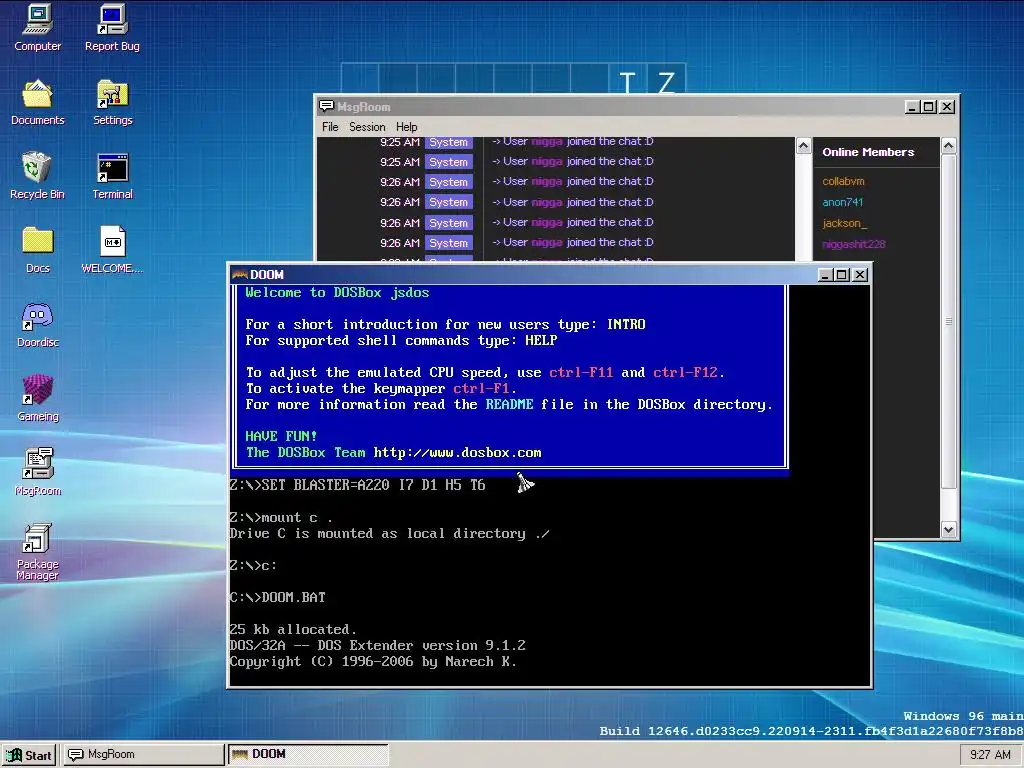Image resolution: width=1024 pixels, height=768 pixels.
Task: Click the DOOM.BAT command line text
Action: point(293,597)
